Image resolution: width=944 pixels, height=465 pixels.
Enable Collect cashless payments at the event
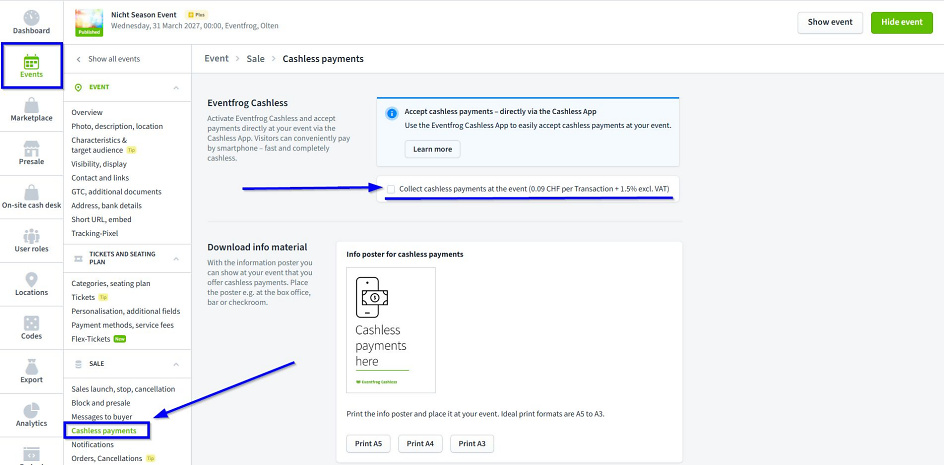pyautogui.click(x=391, y=189)
